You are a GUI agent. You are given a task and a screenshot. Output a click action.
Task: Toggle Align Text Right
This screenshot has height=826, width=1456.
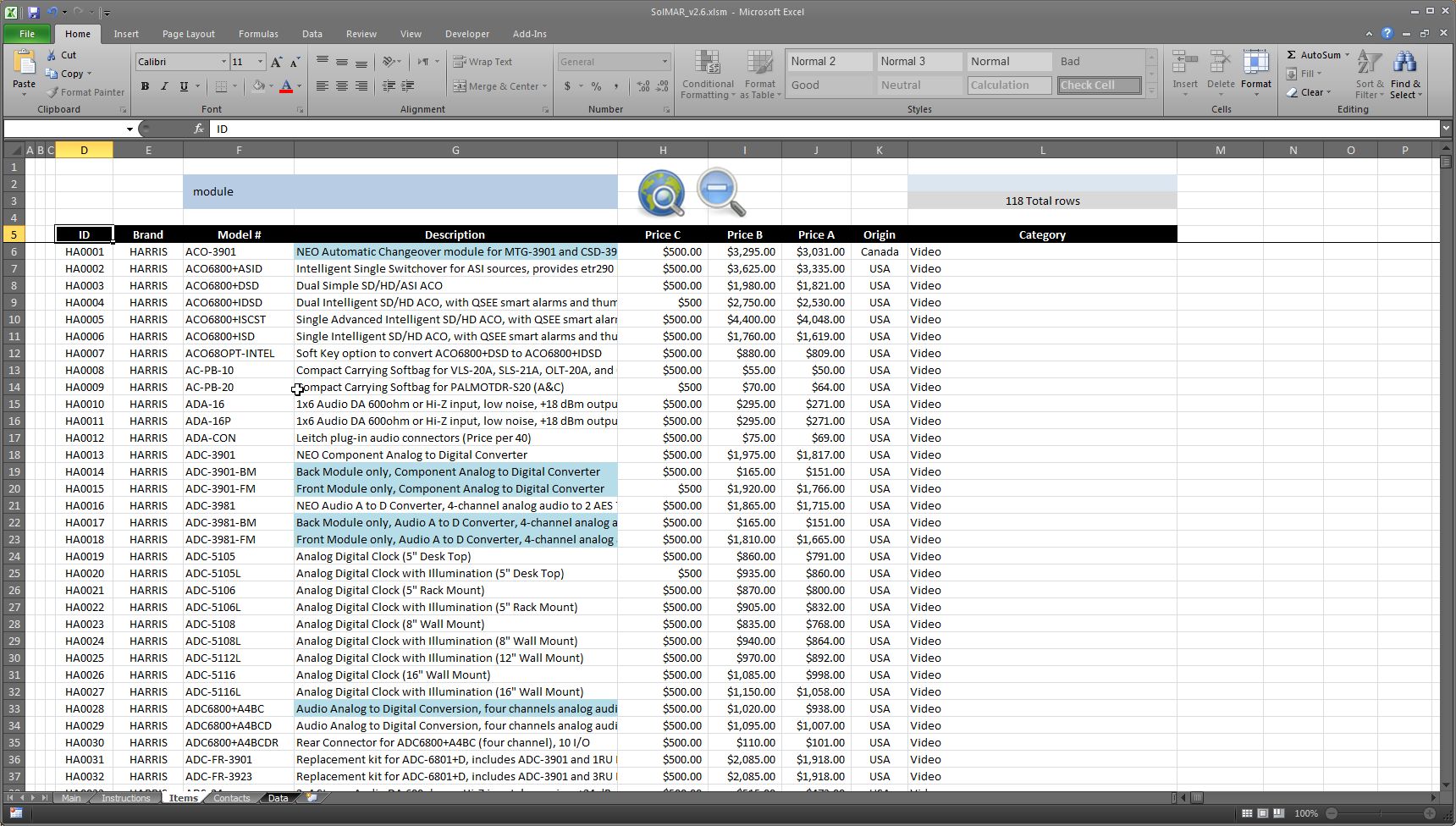361,85
